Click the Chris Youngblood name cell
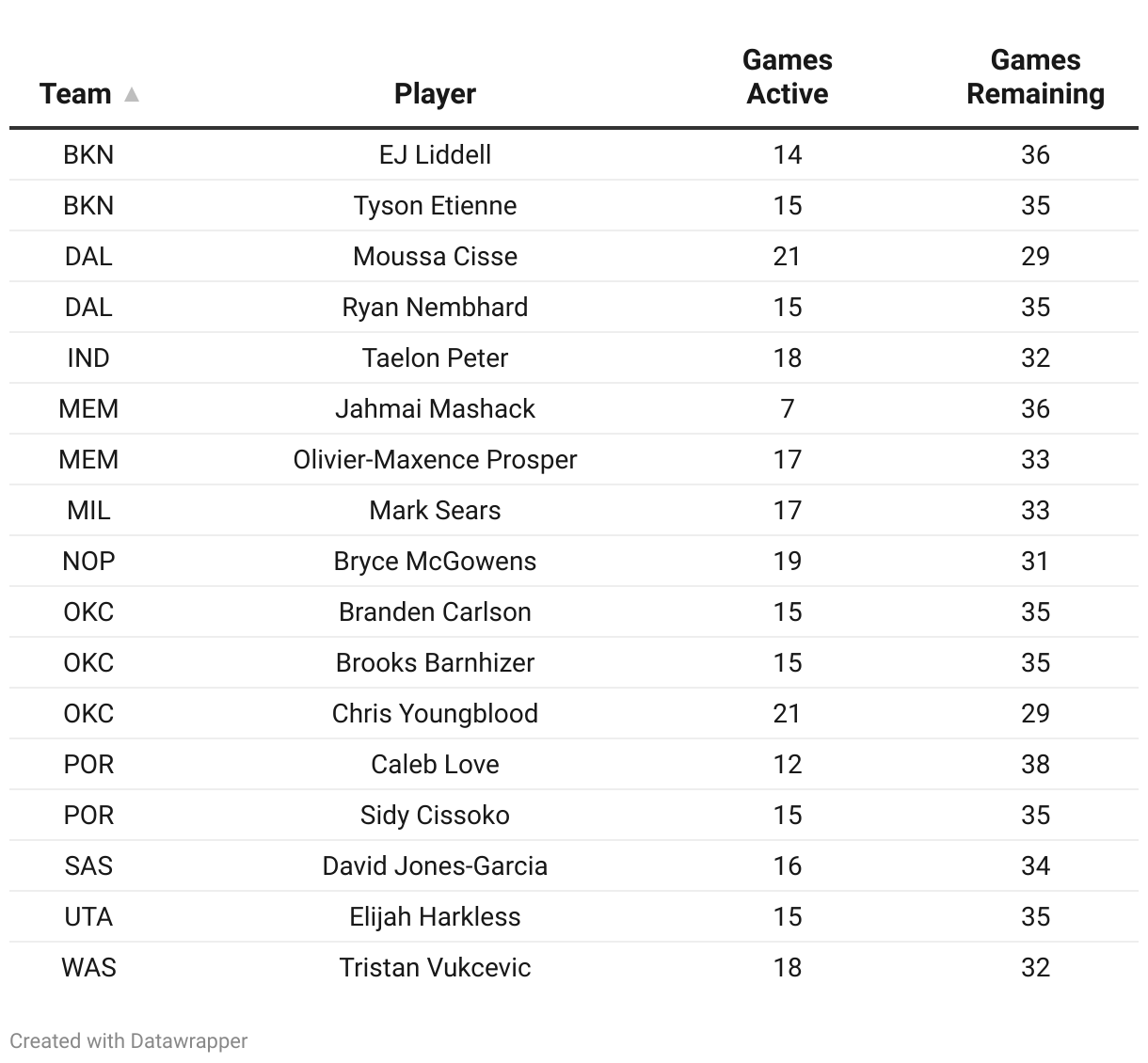 coord(435,713)
